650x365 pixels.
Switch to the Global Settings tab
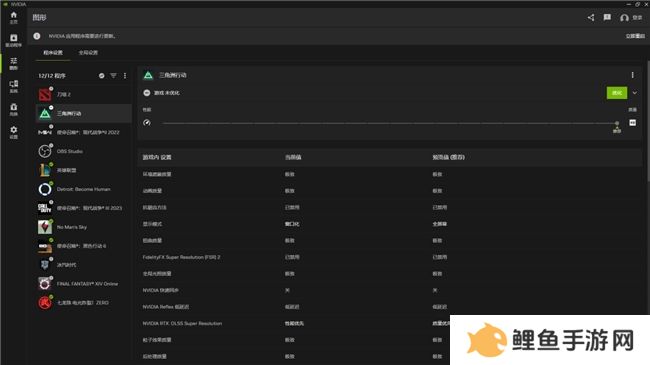coord(88,53)
